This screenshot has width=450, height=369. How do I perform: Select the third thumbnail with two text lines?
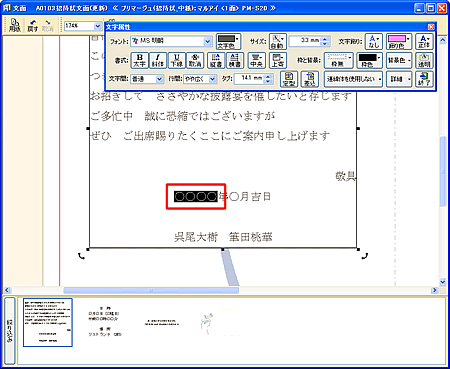(162, 323)
